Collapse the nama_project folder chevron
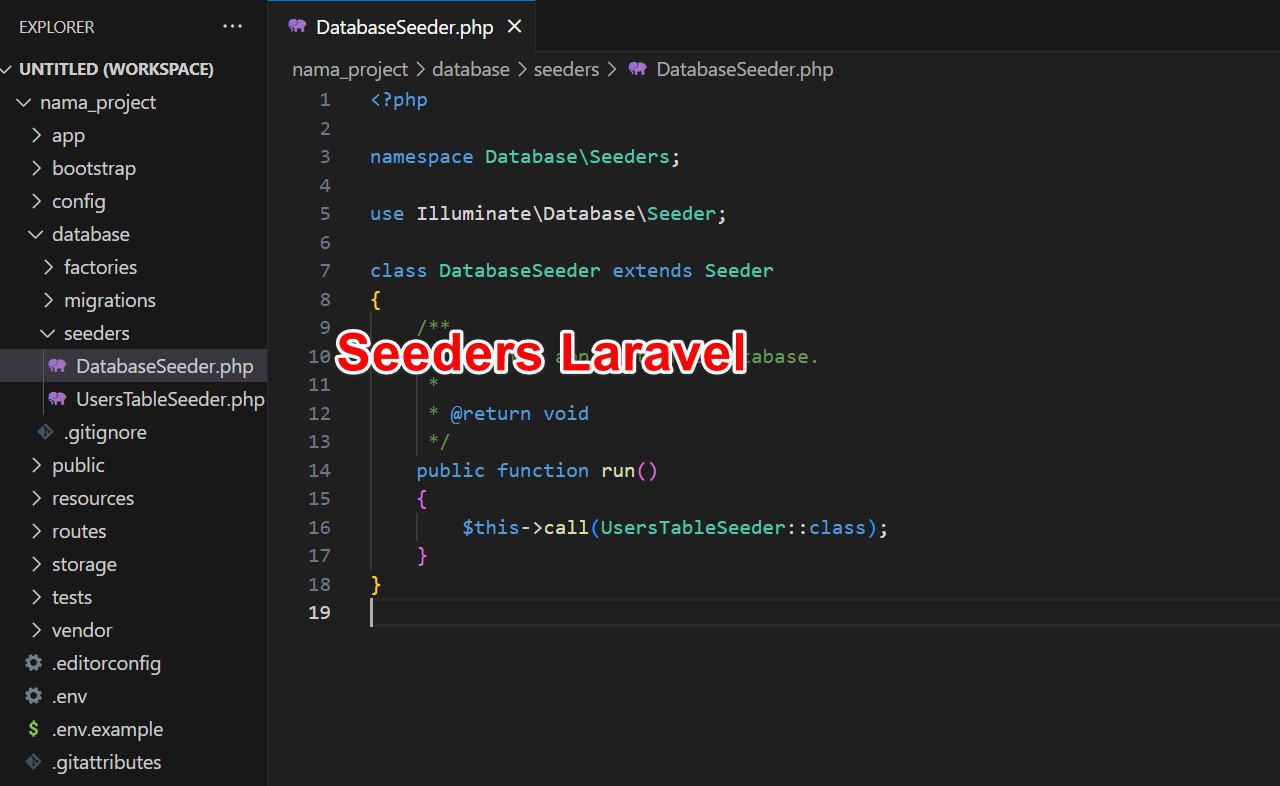 pos(24,102)
